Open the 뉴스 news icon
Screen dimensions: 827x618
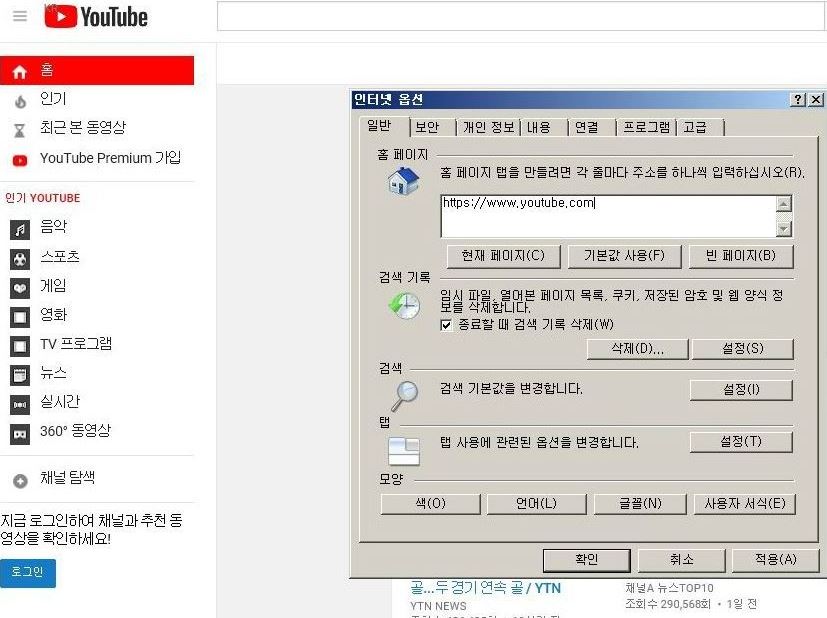[x=20, y=375]
